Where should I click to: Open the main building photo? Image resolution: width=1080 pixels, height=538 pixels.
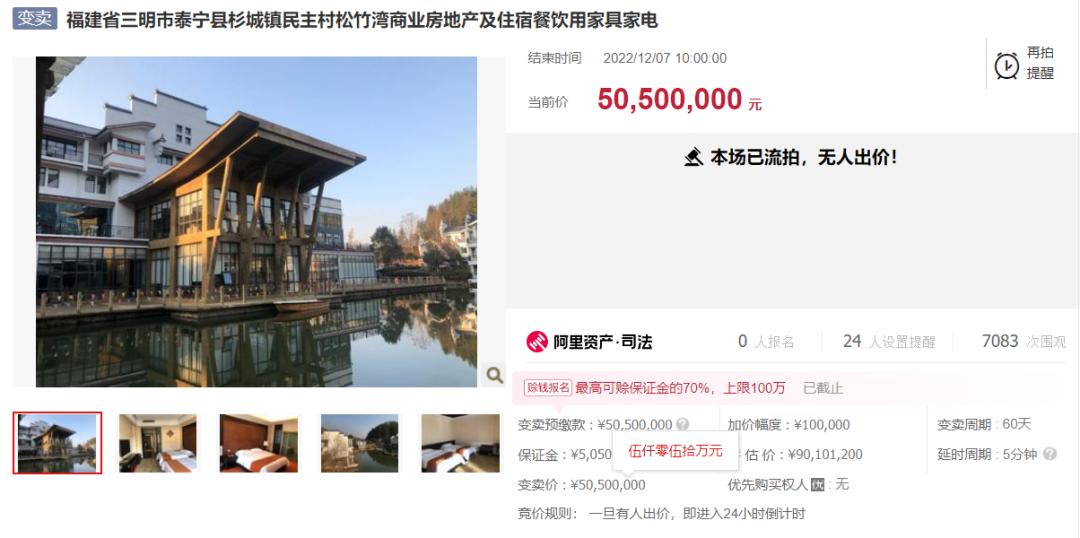tap(256, 222)
